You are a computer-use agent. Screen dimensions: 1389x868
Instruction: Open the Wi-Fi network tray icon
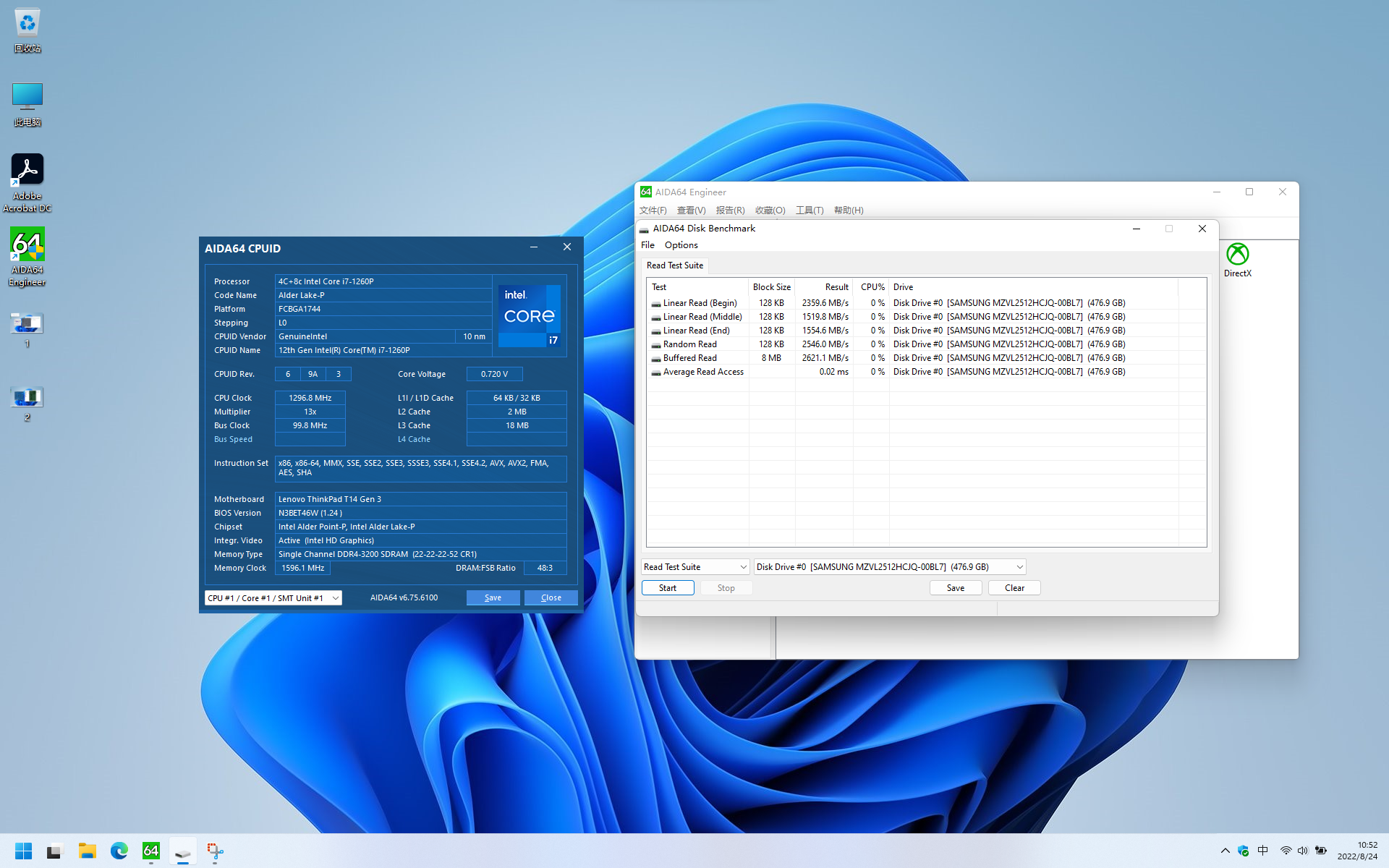[x=1286, y=851]
